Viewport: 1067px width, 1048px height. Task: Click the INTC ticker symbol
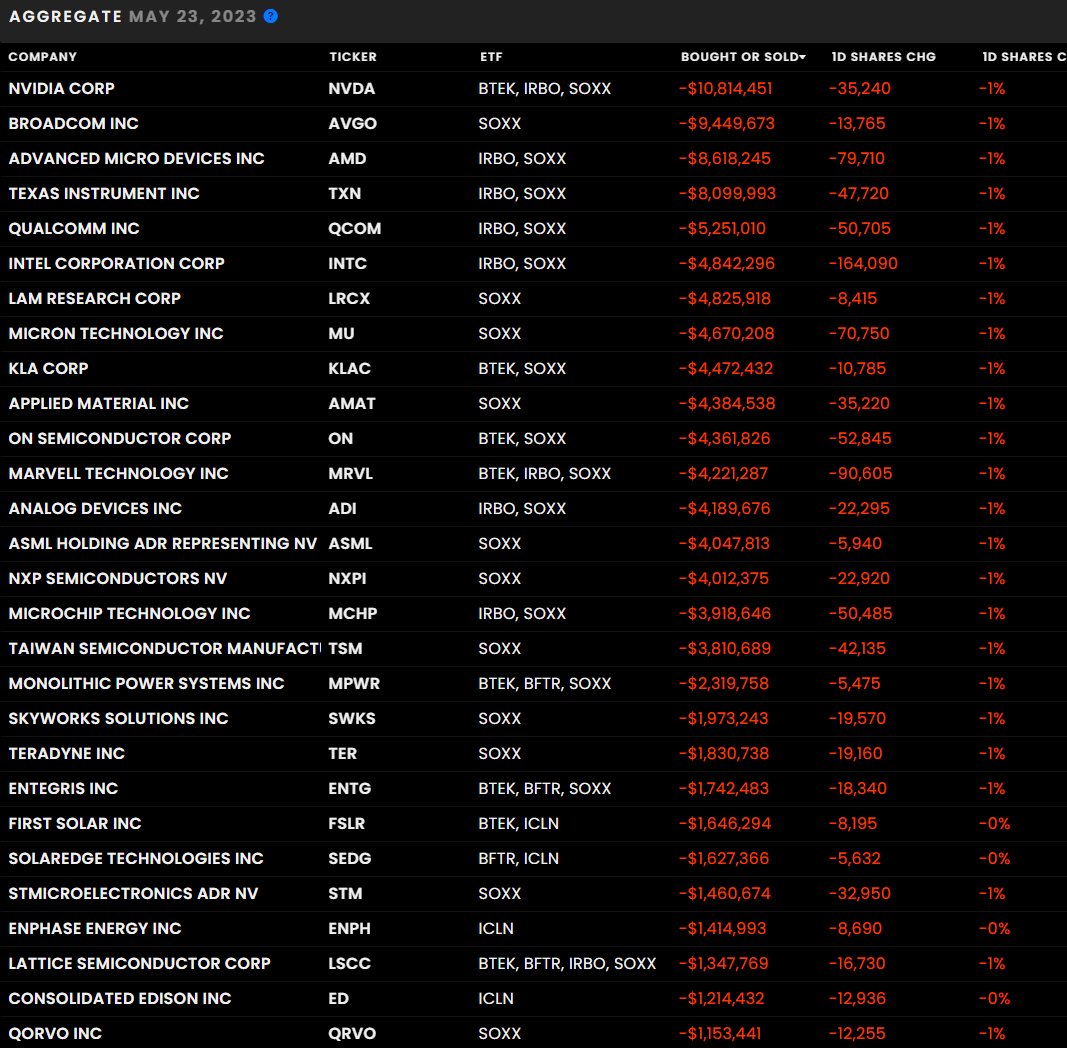pos(348,263)
